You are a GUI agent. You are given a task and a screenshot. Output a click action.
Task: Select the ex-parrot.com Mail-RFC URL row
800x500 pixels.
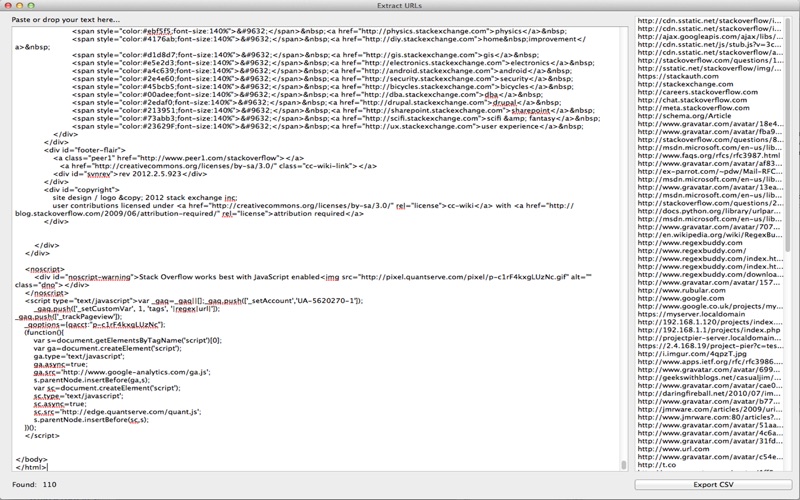709,171
